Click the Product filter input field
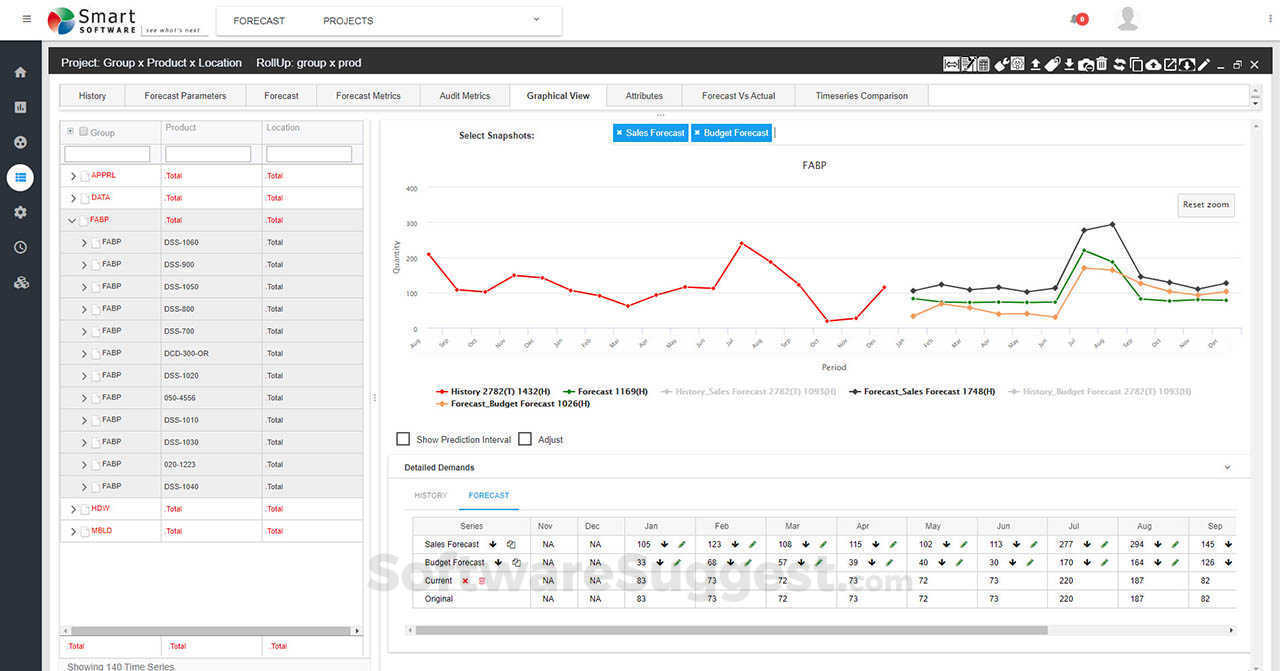Viewport: 1280px width, 671px height. pos(208,153)
